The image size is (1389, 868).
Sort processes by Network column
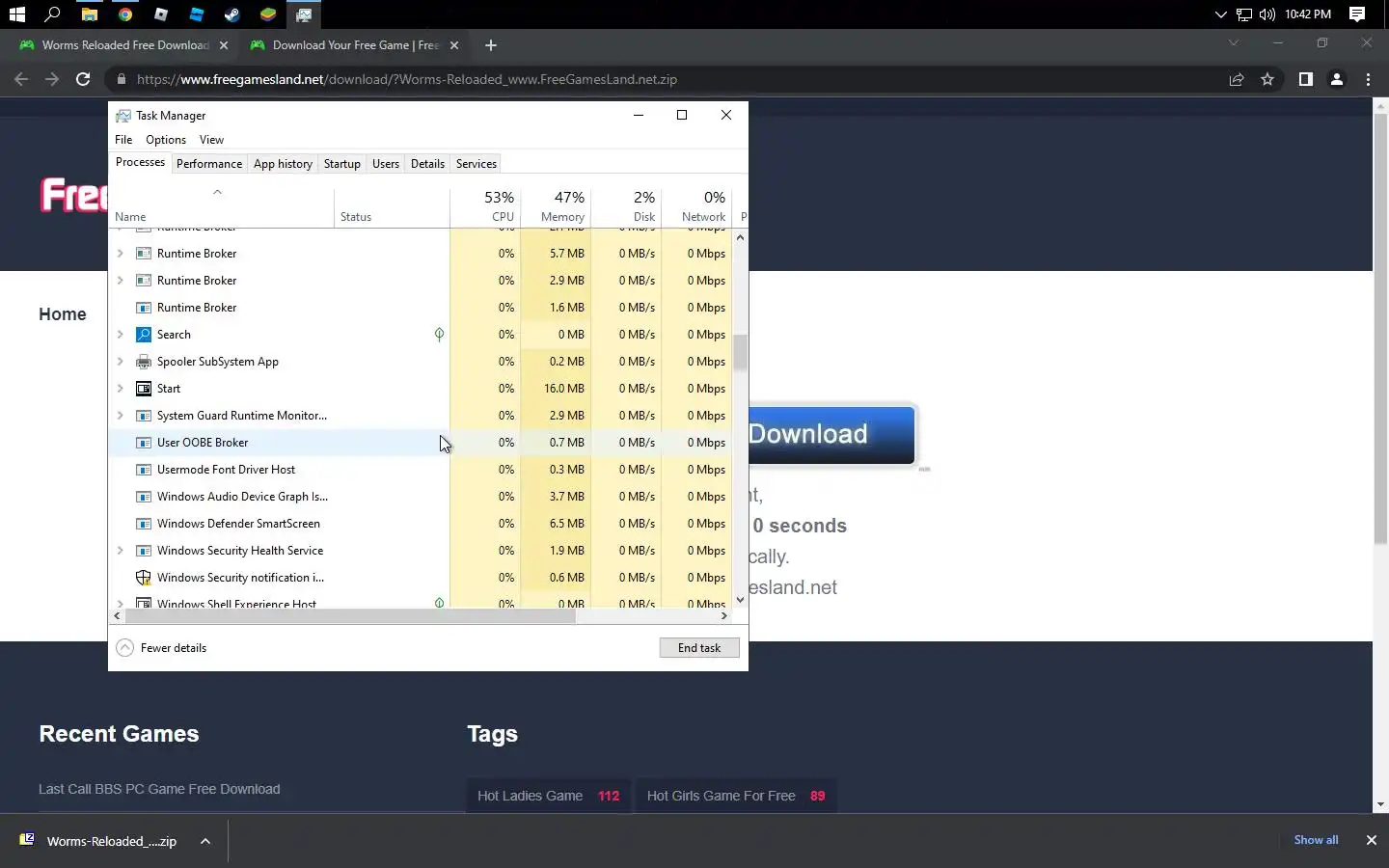[x=696, y=206]
